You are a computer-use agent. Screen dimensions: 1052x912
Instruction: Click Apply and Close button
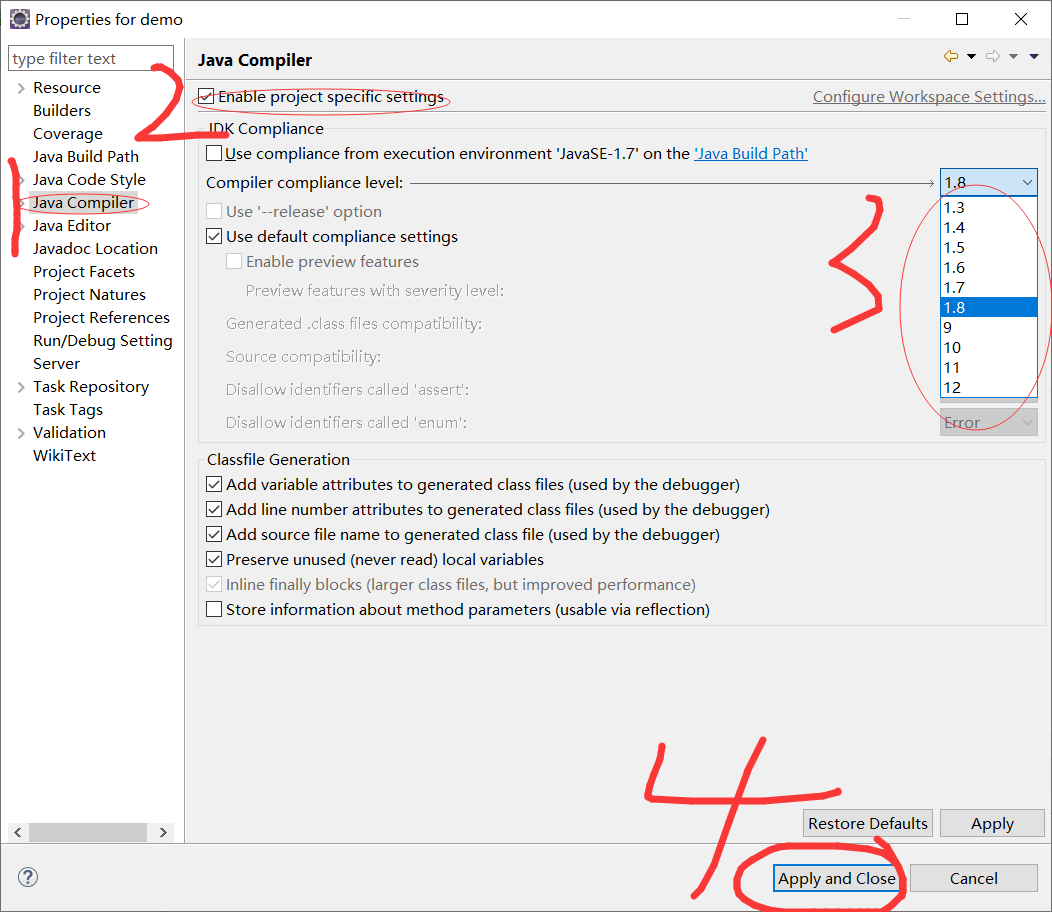pos(837,878)
